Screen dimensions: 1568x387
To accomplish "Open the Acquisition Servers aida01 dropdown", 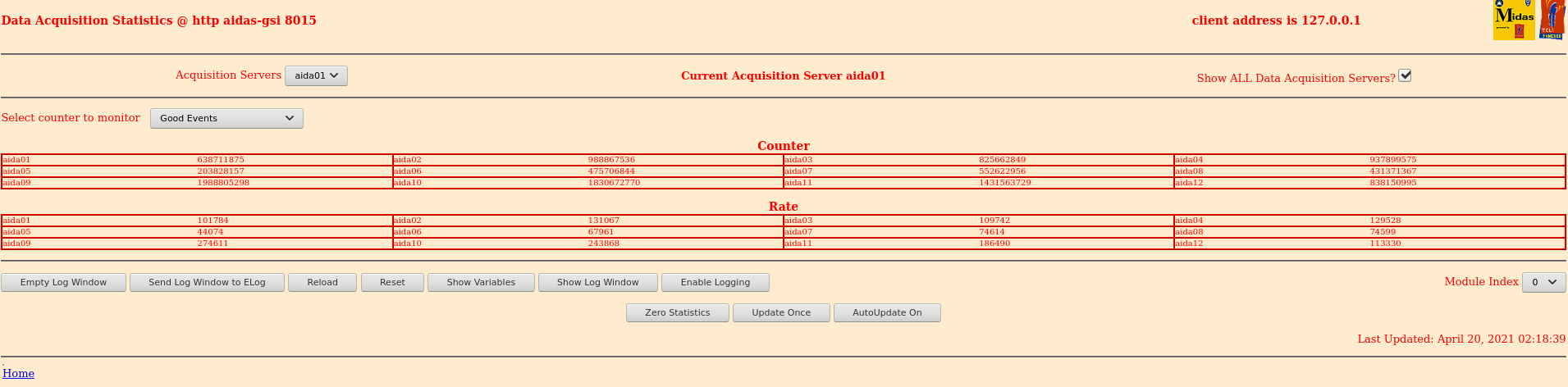I will [316, 75].
